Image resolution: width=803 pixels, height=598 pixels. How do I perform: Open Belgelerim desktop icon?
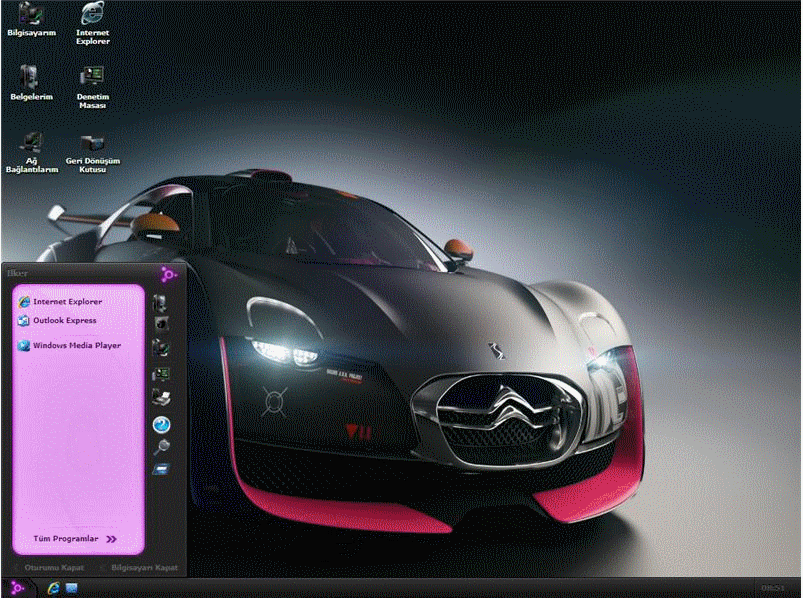click(x=31, y=82)
